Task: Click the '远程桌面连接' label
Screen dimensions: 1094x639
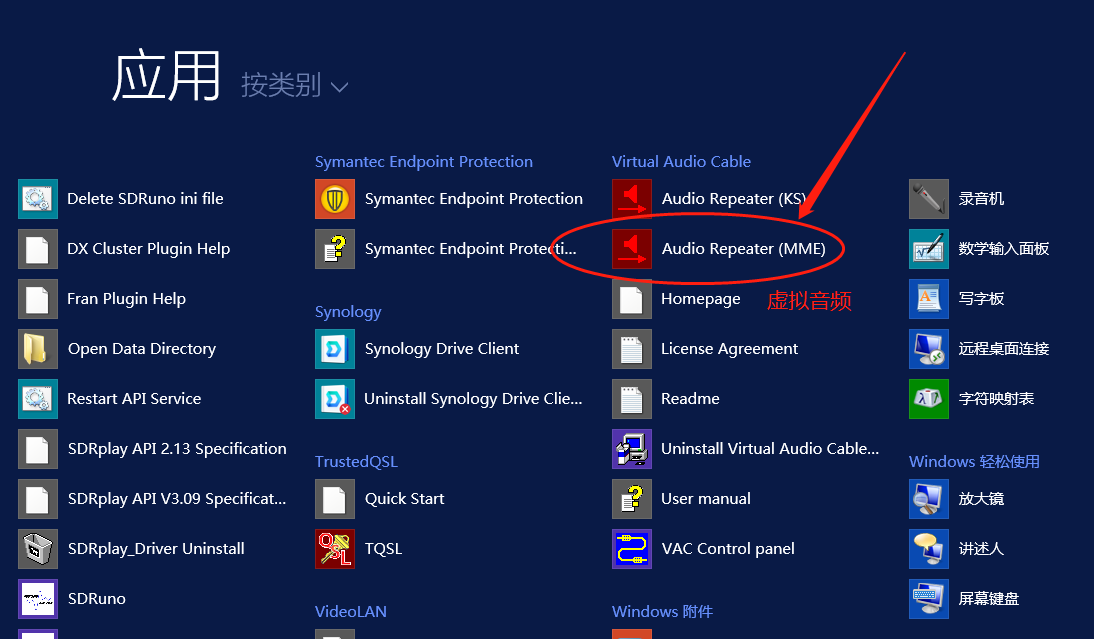Action: pyautogui.click(x=1003, y=349)
